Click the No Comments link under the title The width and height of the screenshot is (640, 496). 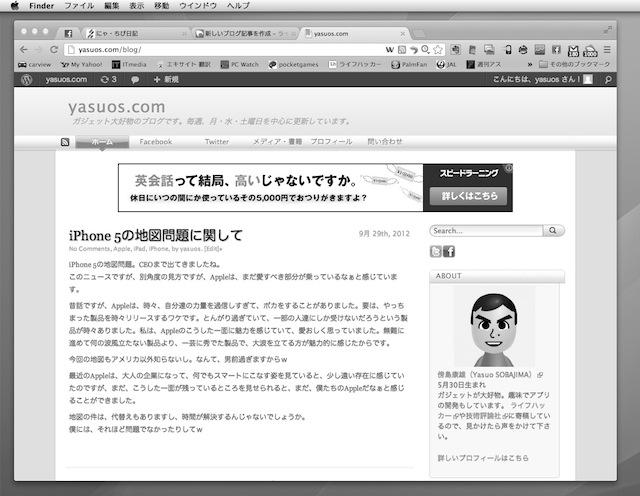click(x=89, y=249)
